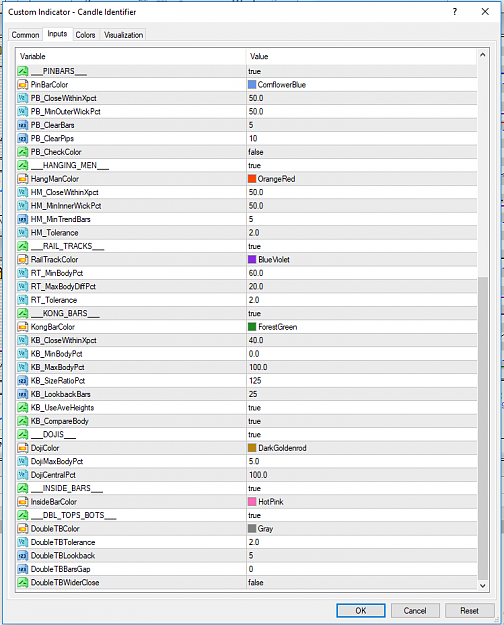504x625 pixels.
Task: Click the OrangeRed color swatch
Action: click(252, 179)
